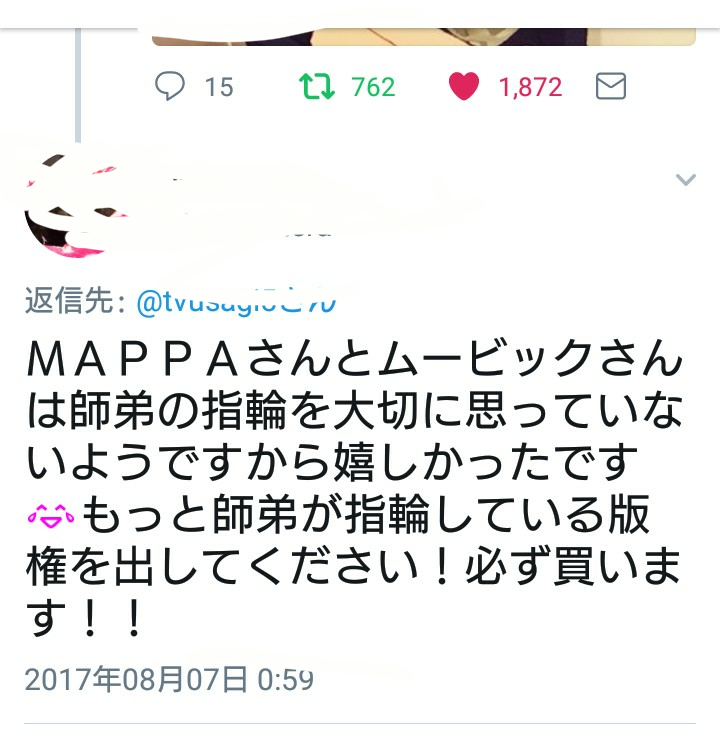Open the tweet timestamp 2017年08月07日 0:59
This screenshot has width=720, height=741.
169,679
